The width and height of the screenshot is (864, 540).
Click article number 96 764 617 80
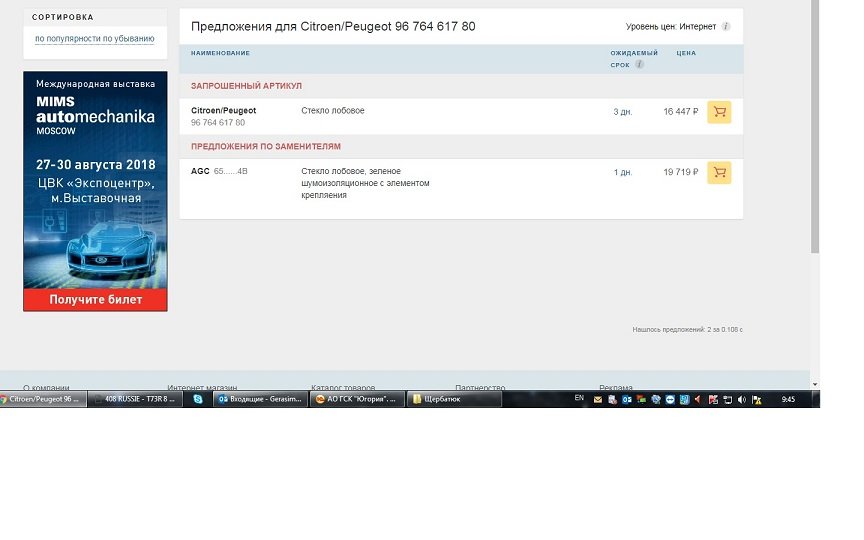click(x=218, y=122)
